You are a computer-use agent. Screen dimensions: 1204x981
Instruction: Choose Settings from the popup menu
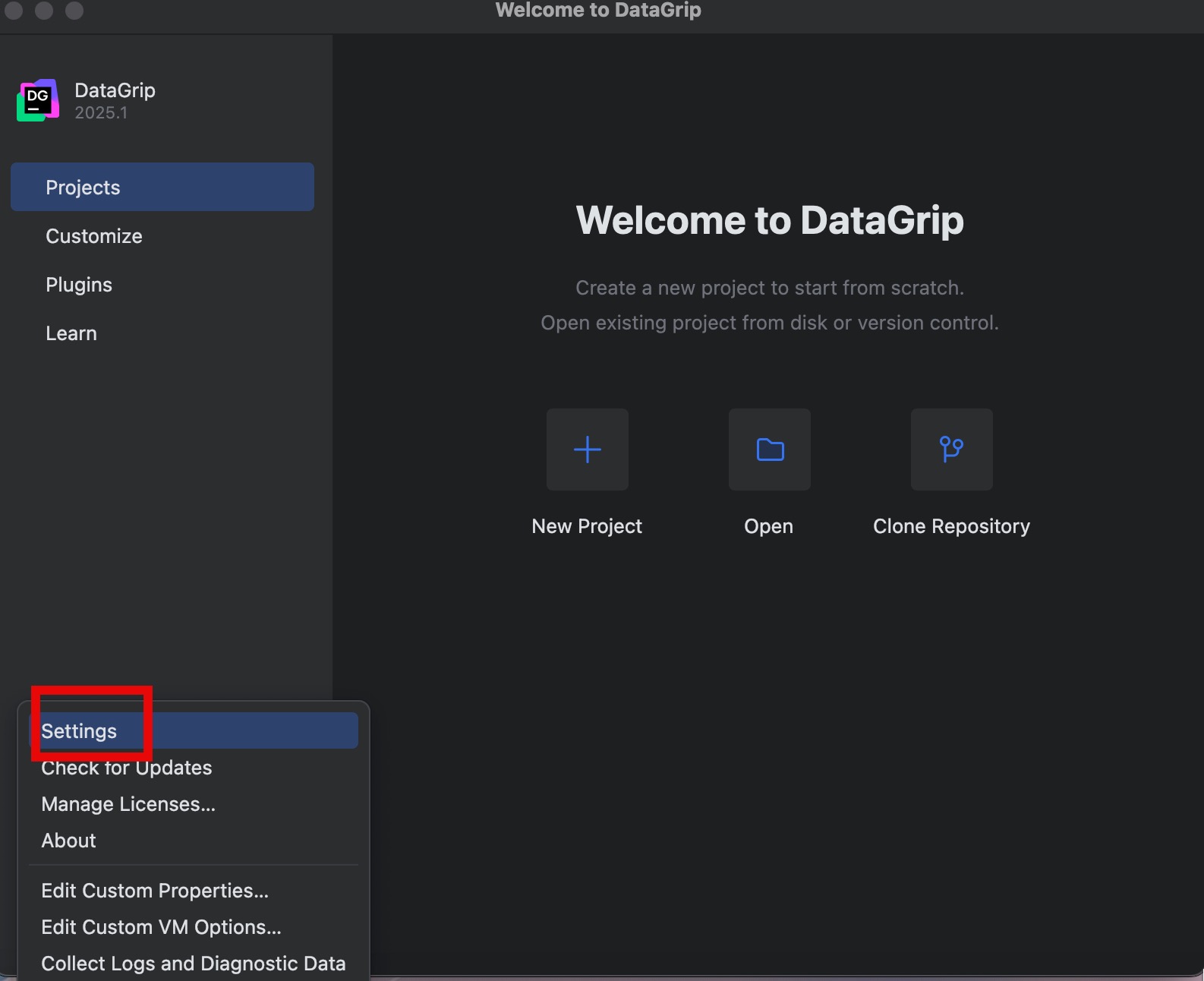pos(79,730)
